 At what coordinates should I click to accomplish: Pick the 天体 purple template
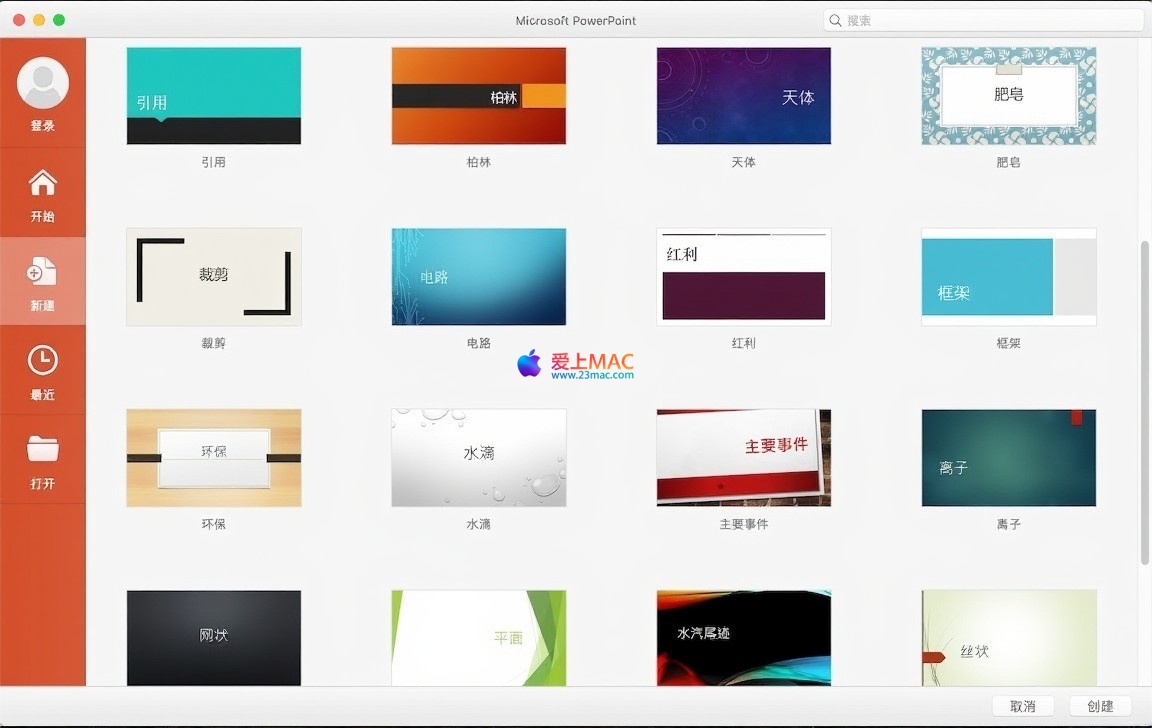pyautogui.click(x=743, y=96)
